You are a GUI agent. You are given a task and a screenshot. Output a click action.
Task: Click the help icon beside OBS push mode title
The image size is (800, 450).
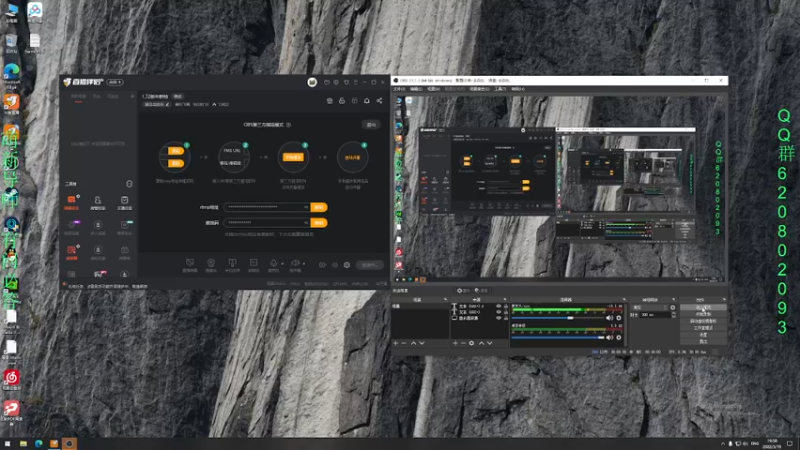click(x=289, y=124)
